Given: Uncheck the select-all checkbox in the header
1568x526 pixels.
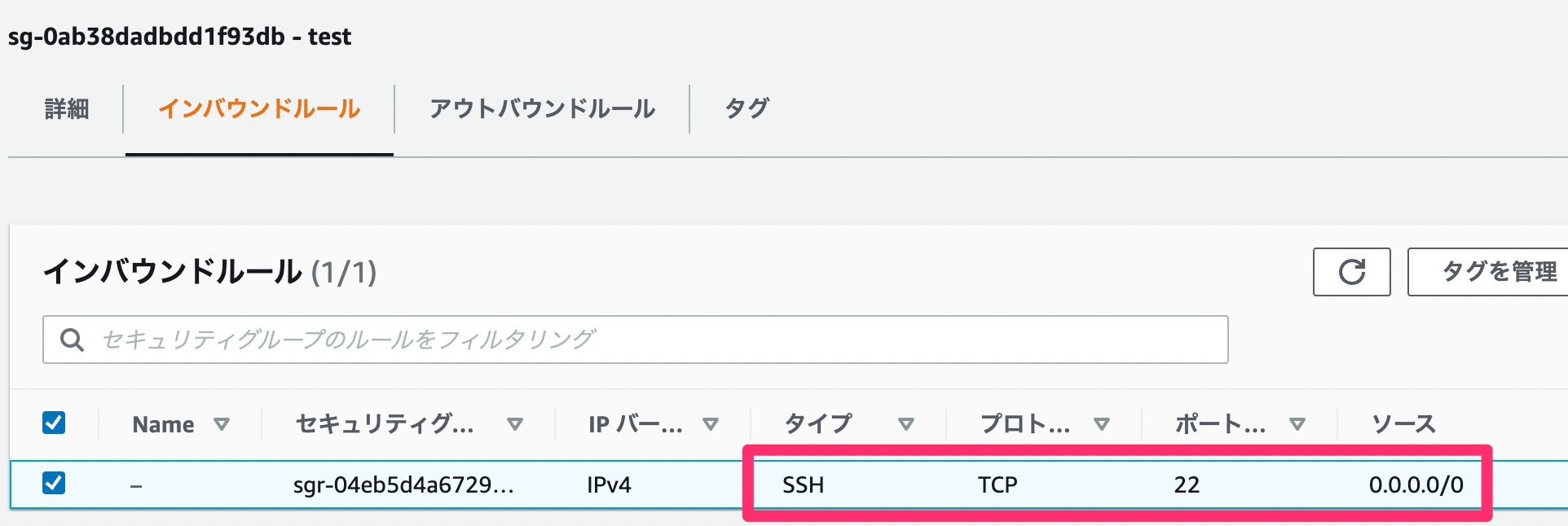Looking at the screenshot, I should (x=53, y=423).
